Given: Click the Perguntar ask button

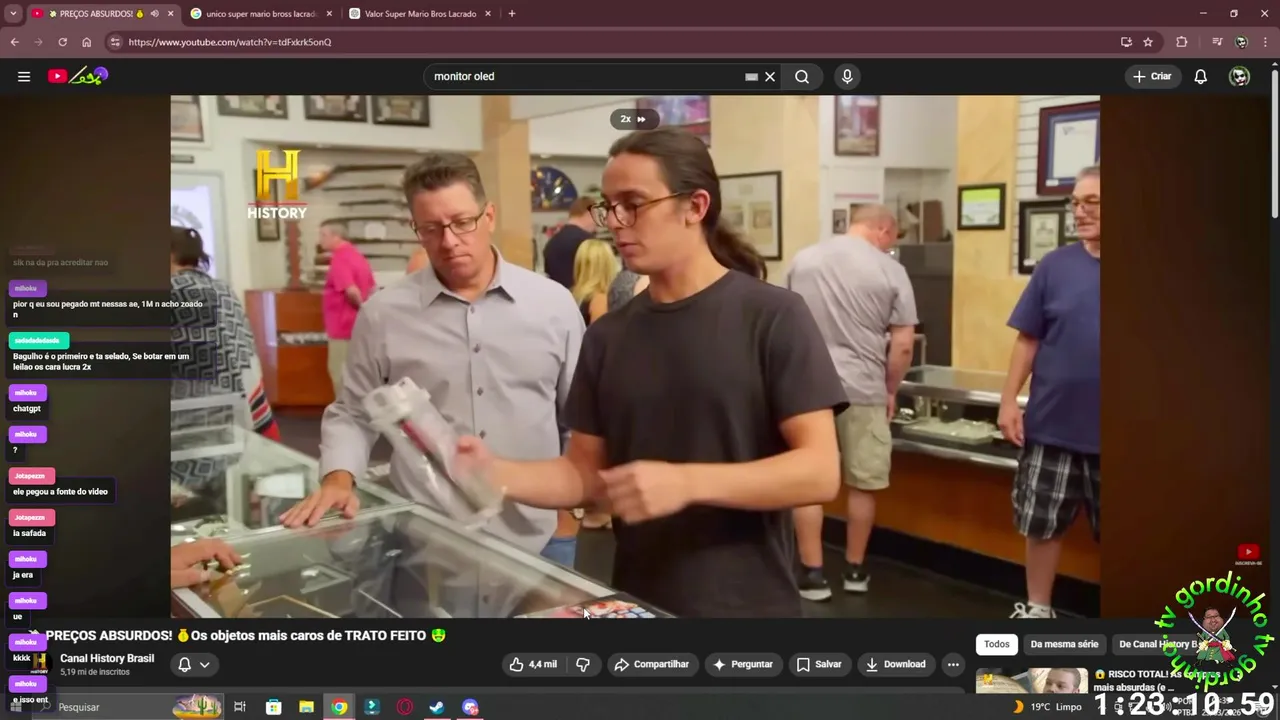Looking at the screenshot, I should (x=742, y=664).
